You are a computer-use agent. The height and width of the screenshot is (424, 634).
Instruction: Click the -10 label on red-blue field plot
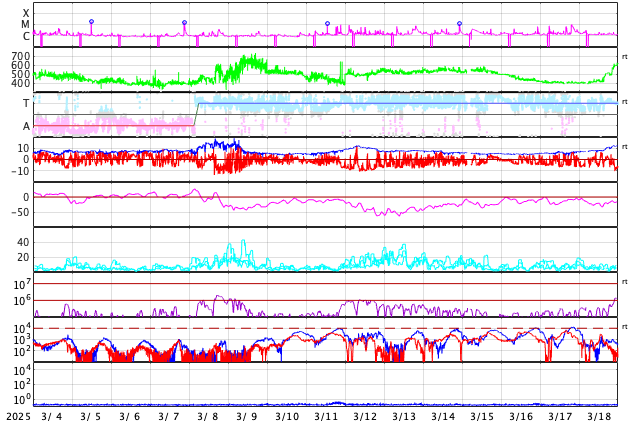click(x=20, y=171)
